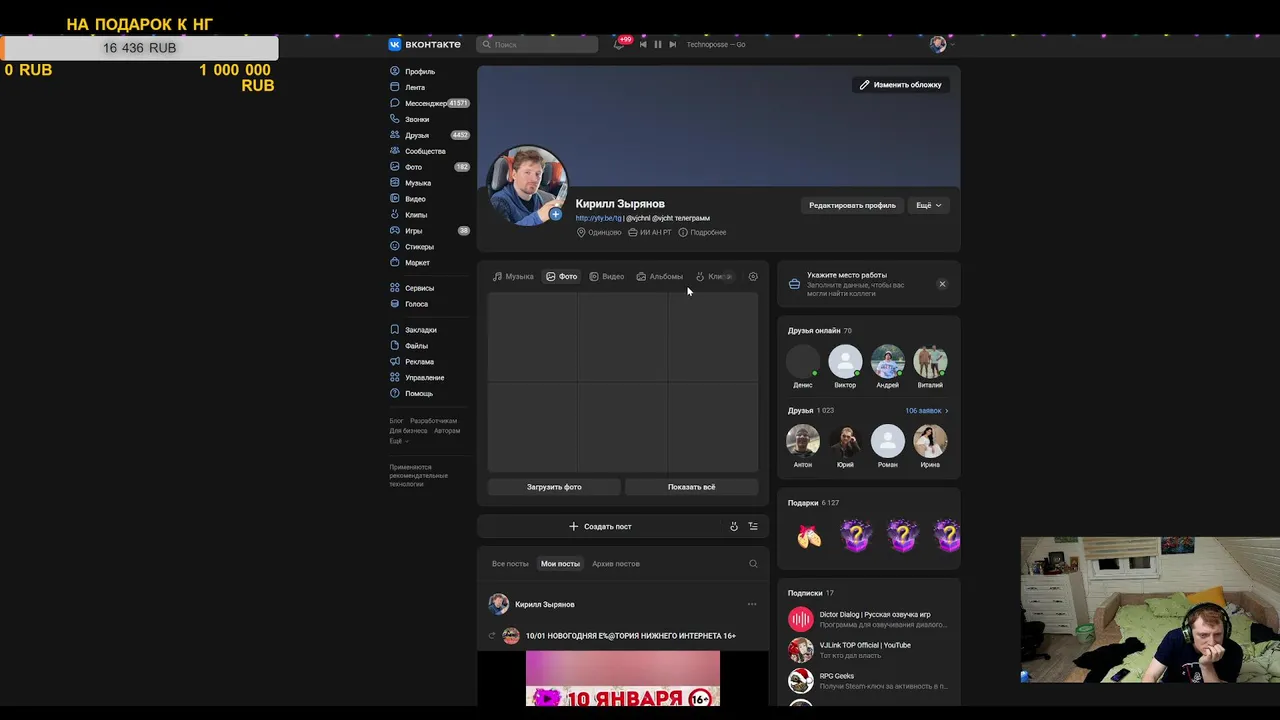Image resolution: width=1280 pixels, height=720 pixels.
Task: Click Изменить обложку button
Action: pos(900,85)
